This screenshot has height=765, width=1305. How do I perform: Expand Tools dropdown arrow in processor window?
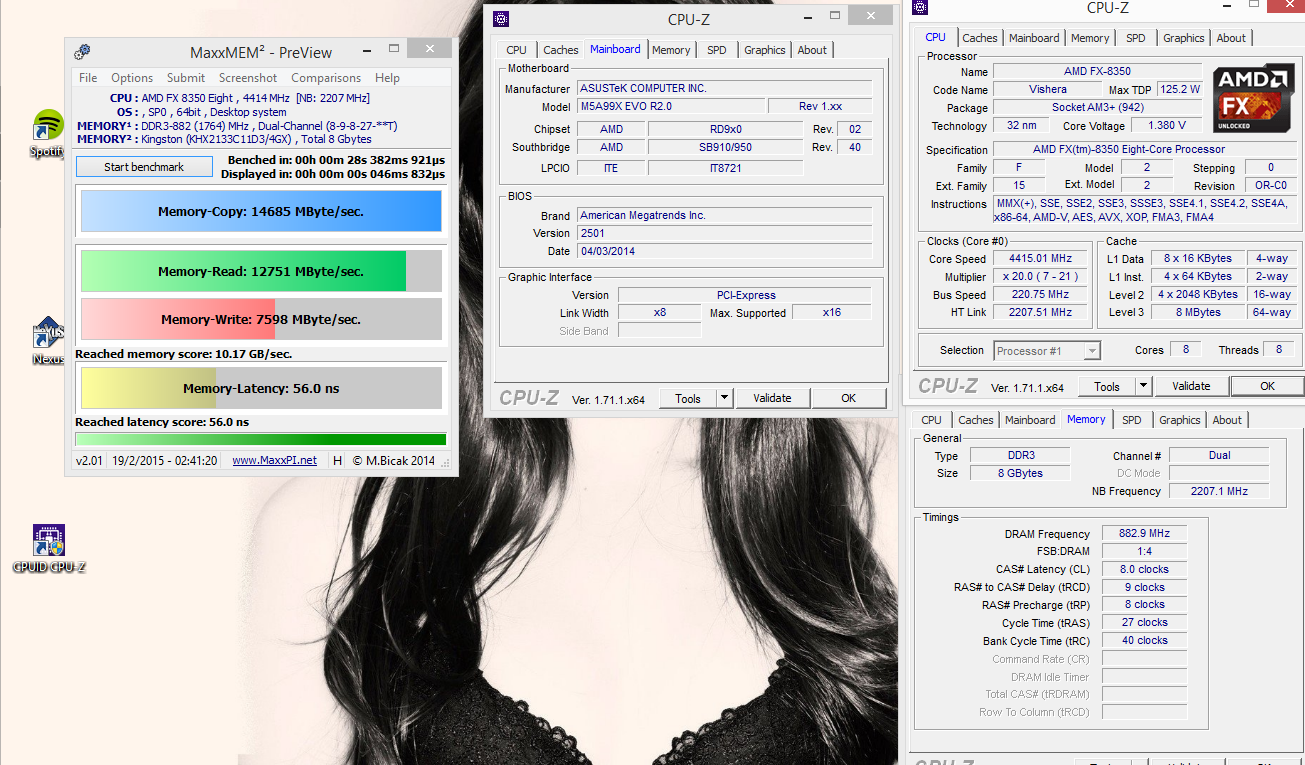tap(1143, 386)
